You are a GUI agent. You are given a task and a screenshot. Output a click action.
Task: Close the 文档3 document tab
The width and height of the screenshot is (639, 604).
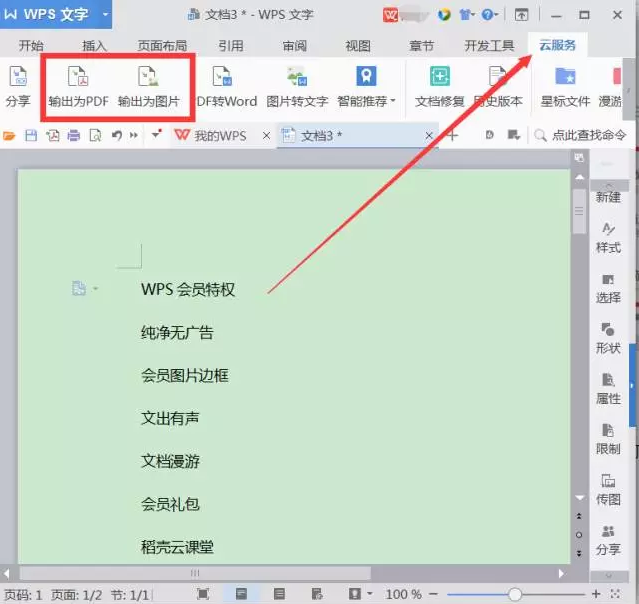point(429,136)
